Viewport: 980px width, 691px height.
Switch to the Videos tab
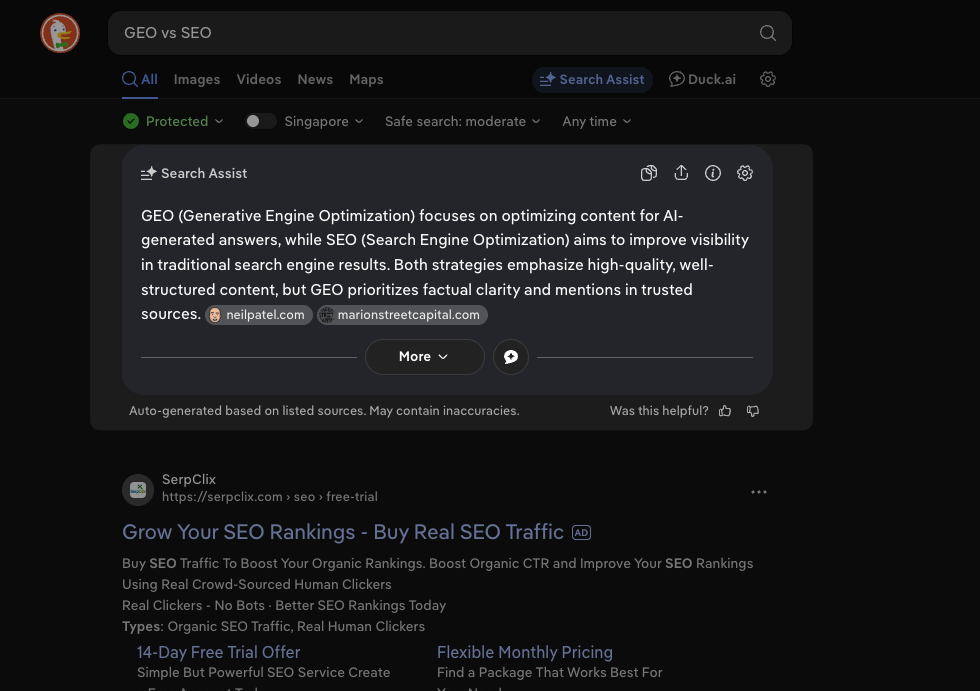click(x=259, y=79)
